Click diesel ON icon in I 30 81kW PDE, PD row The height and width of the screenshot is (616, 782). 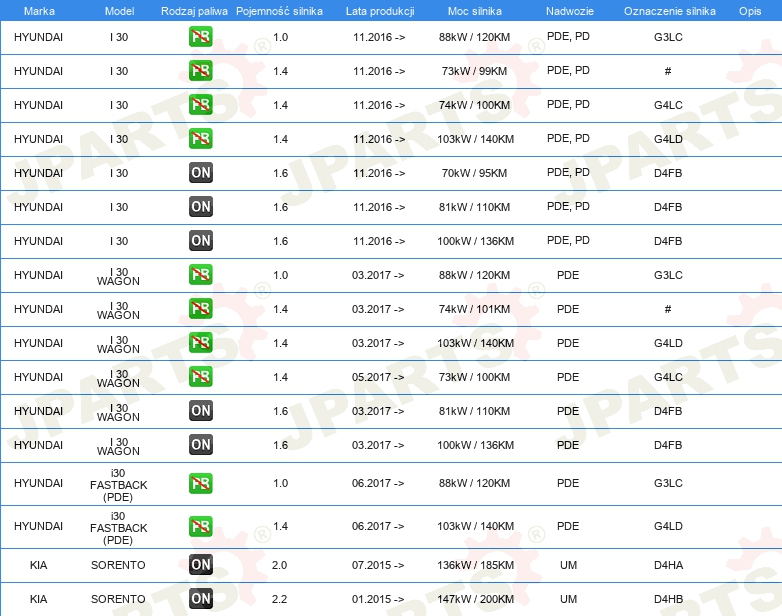(x=200, y=206)
